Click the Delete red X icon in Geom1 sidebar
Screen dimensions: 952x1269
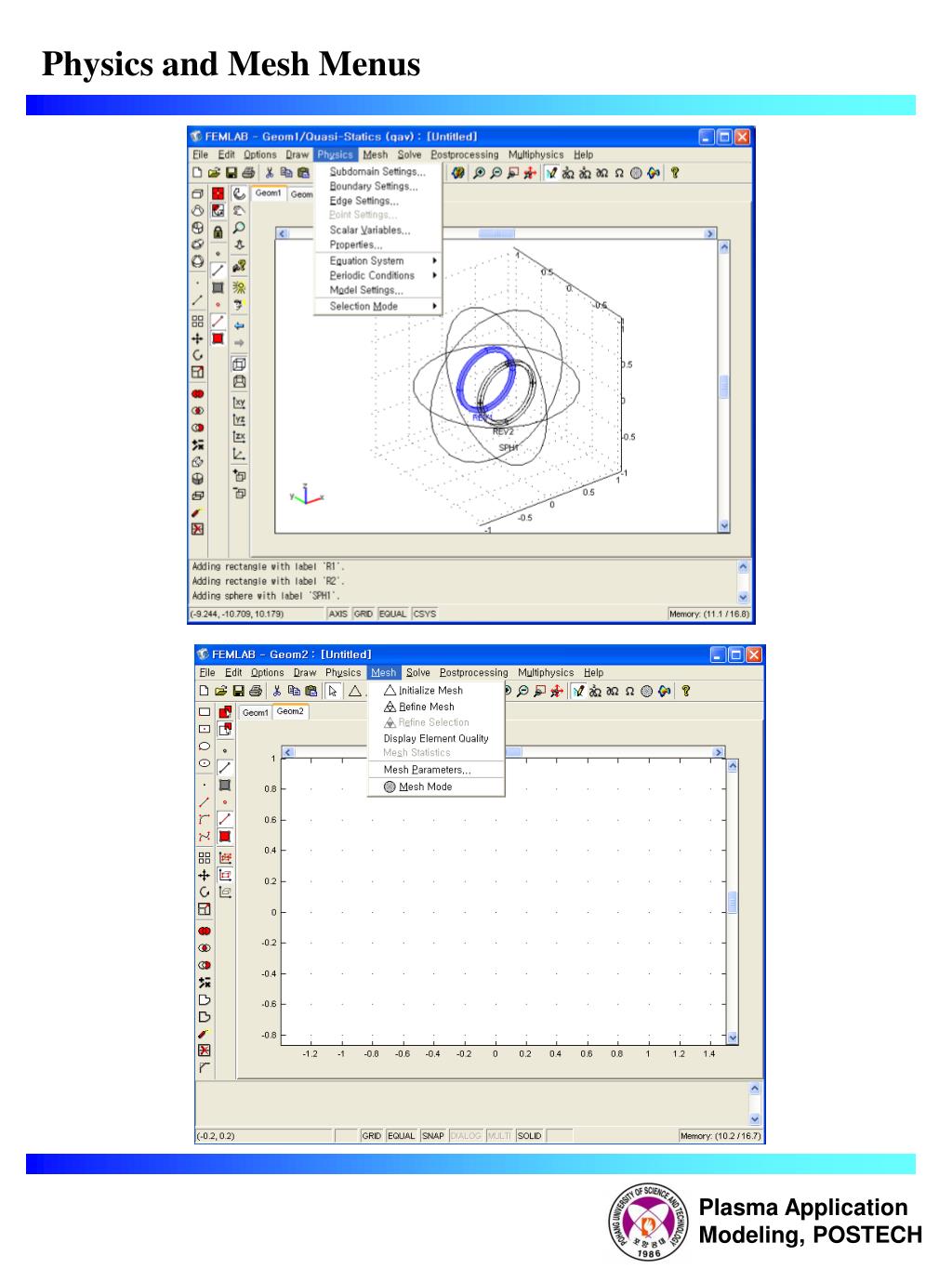pyautogui.click(x=197, y=529)
